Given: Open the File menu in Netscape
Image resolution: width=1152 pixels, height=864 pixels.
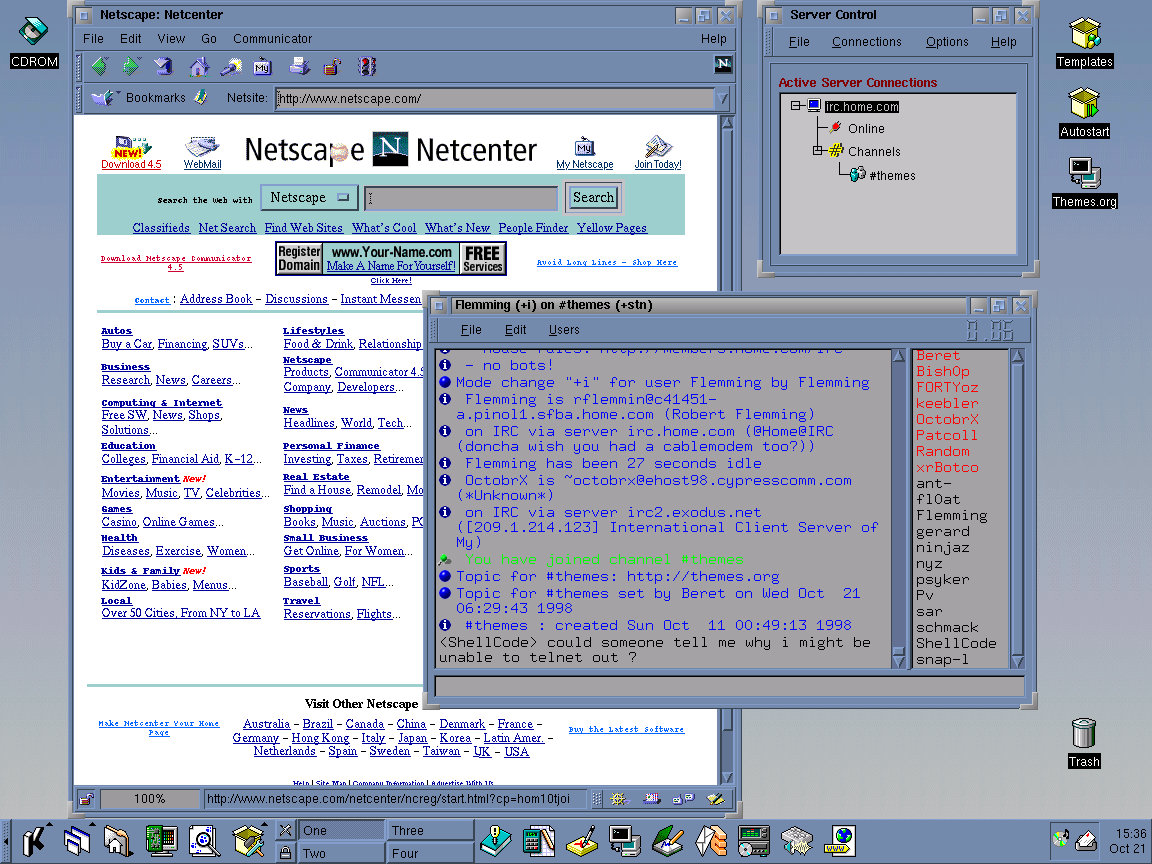Looking at the screenshot, I should [93, 38].
